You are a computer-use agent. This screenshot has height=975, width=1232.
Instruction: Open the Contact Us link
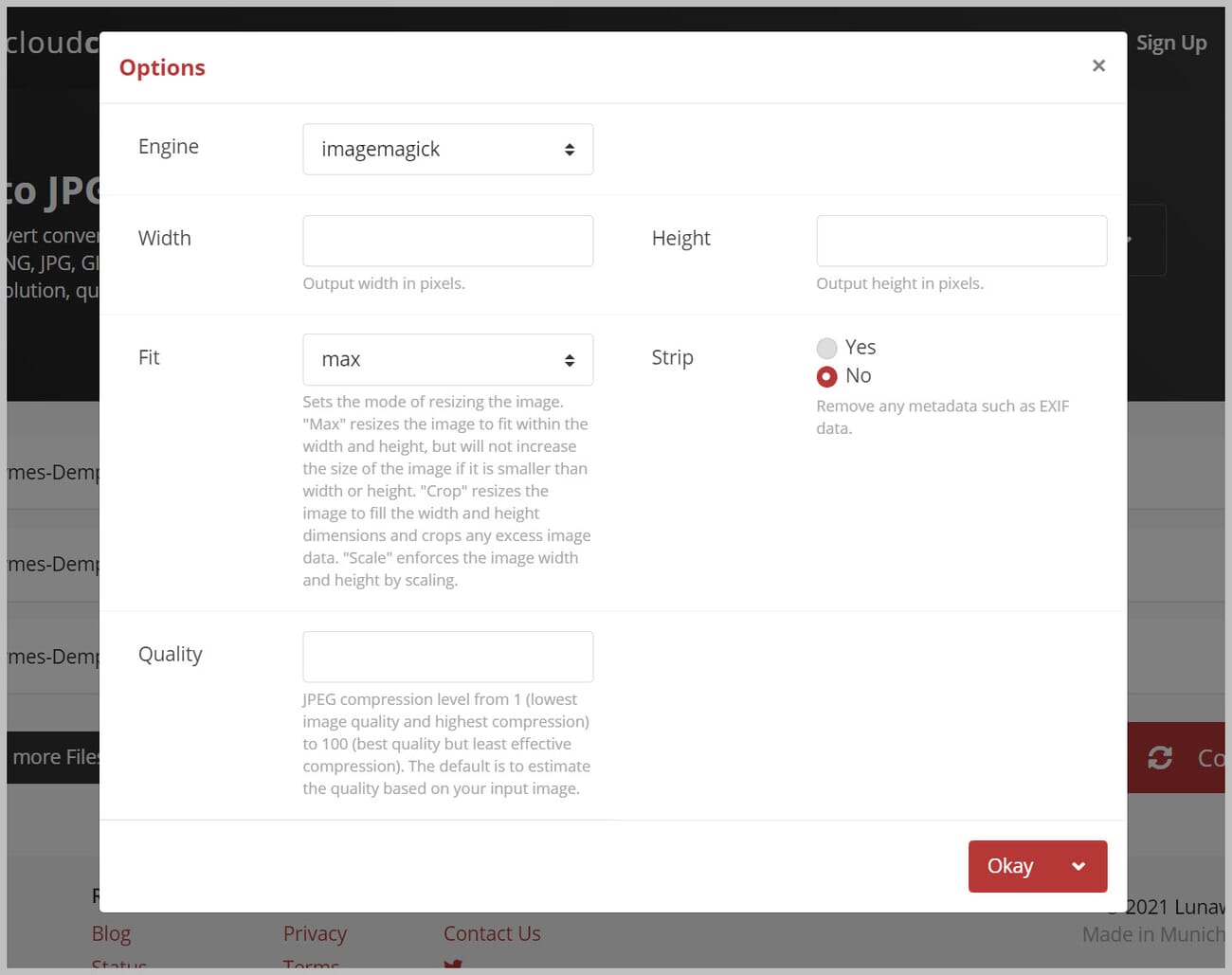[492, 933]
